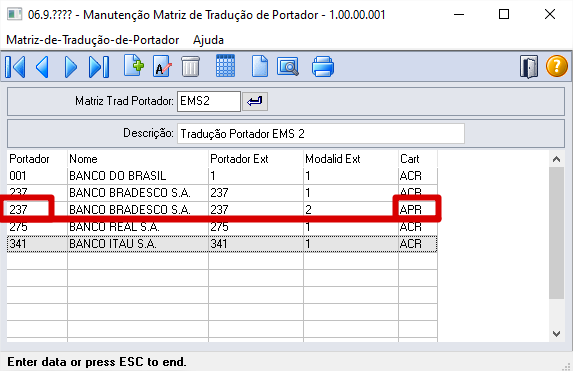Click Portador Ext cell 275
Screen dimensions: 573x371
tap(256, 227)
